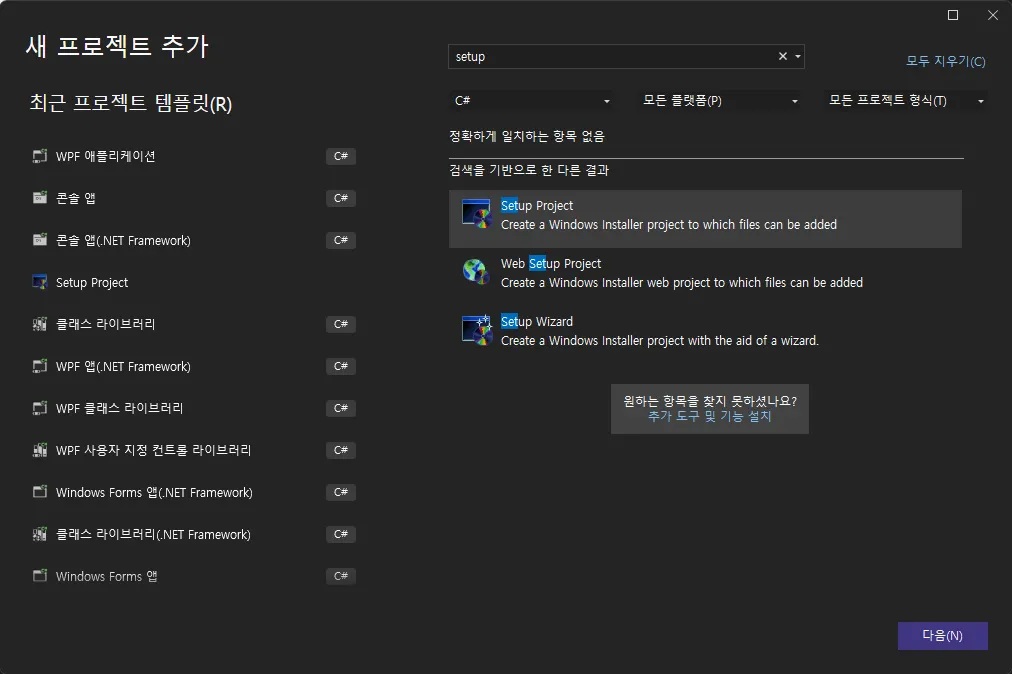Open the 모든 플랫폼(P) filter dropdown
Screen dimensions: 1012x674
coord(719,101)
